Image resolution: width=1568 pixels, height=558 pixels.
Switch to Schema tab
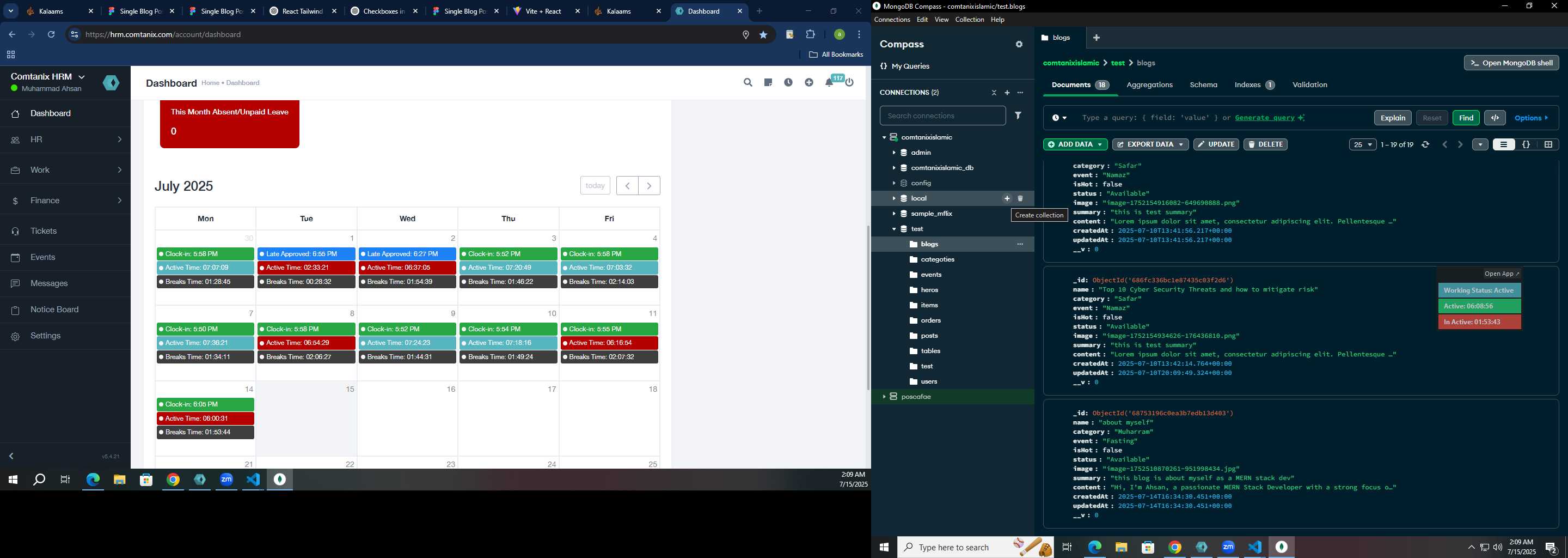tap(1203, 84)
